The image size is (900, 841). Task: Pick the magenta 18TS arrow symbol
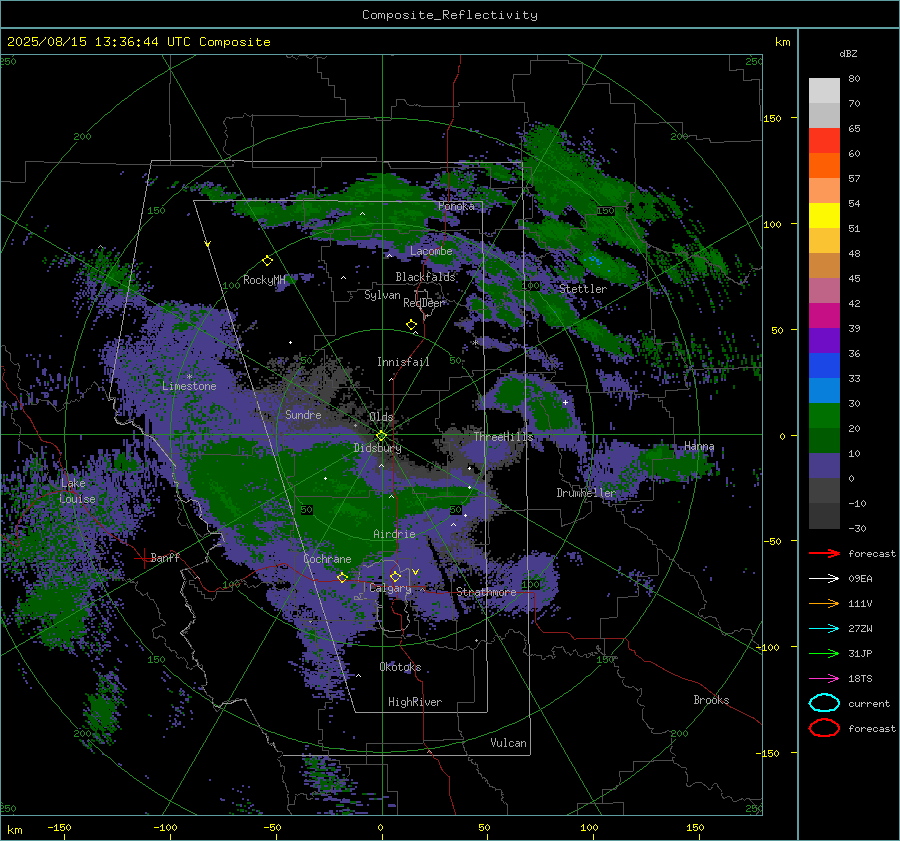coord(824,678)
